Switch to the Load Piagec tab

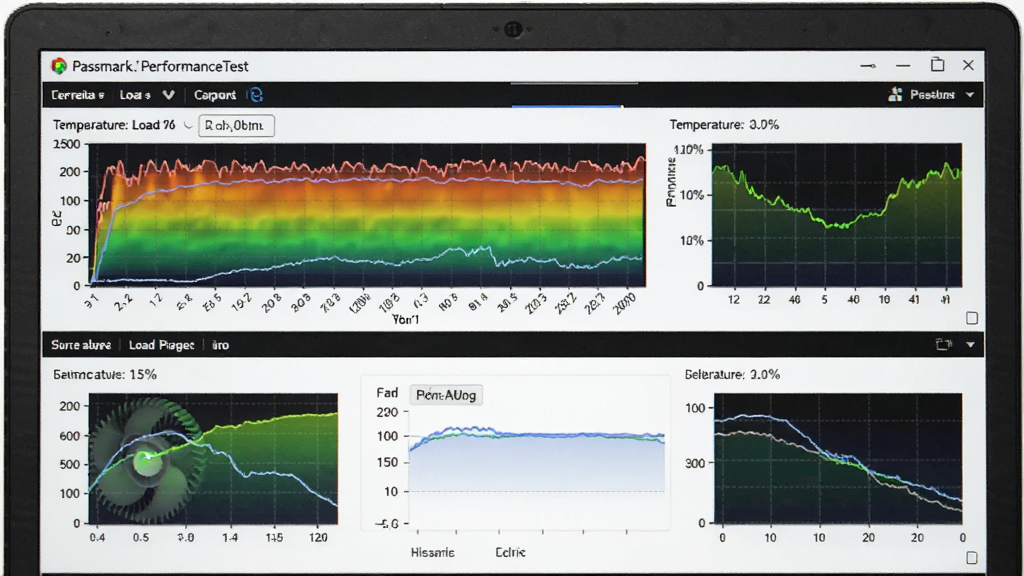coord(161,345)
